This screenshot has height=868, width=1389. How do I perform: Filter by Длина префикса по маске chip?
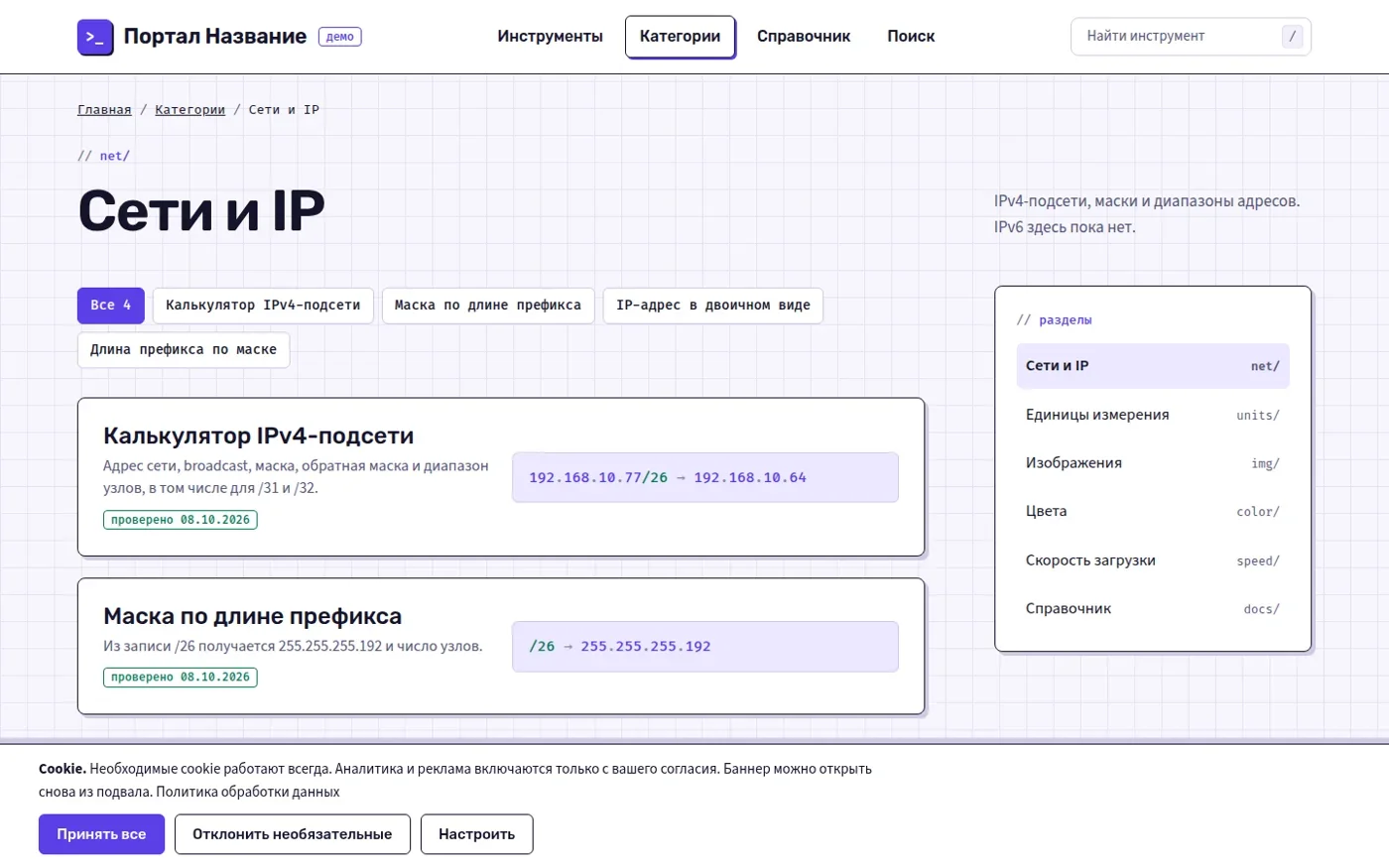click(184, 350)
